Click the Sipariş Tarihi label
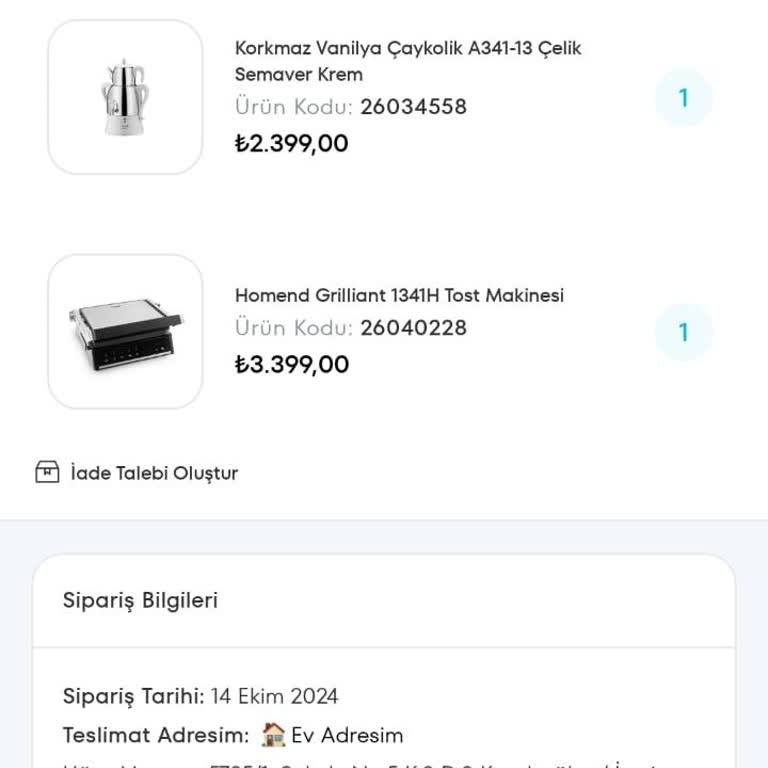This screenshot has width=768, height=768. pos(133,696)
